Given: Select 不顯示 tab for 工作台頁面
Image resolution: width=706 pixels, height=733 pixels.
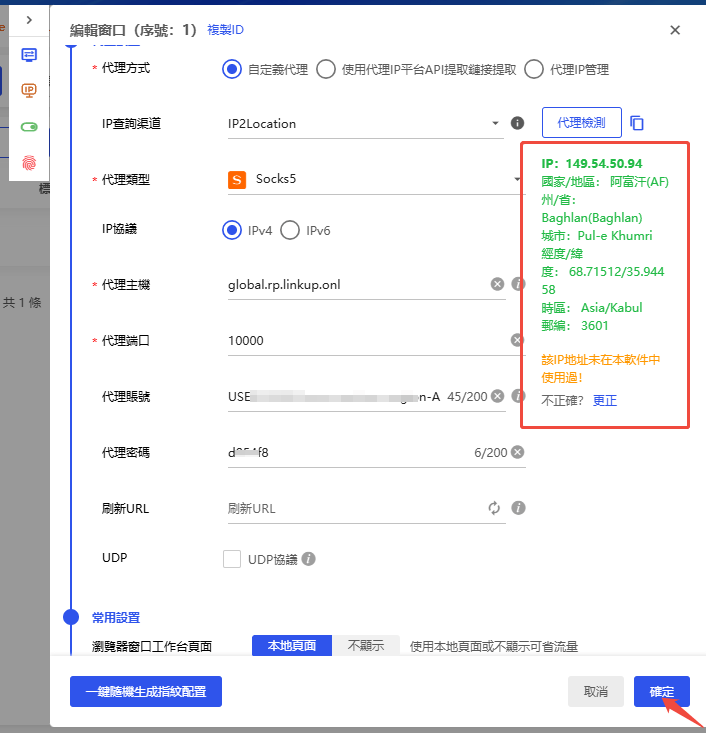Looking at the screenshot, I should pyautogui.click(x=366, y=646).
